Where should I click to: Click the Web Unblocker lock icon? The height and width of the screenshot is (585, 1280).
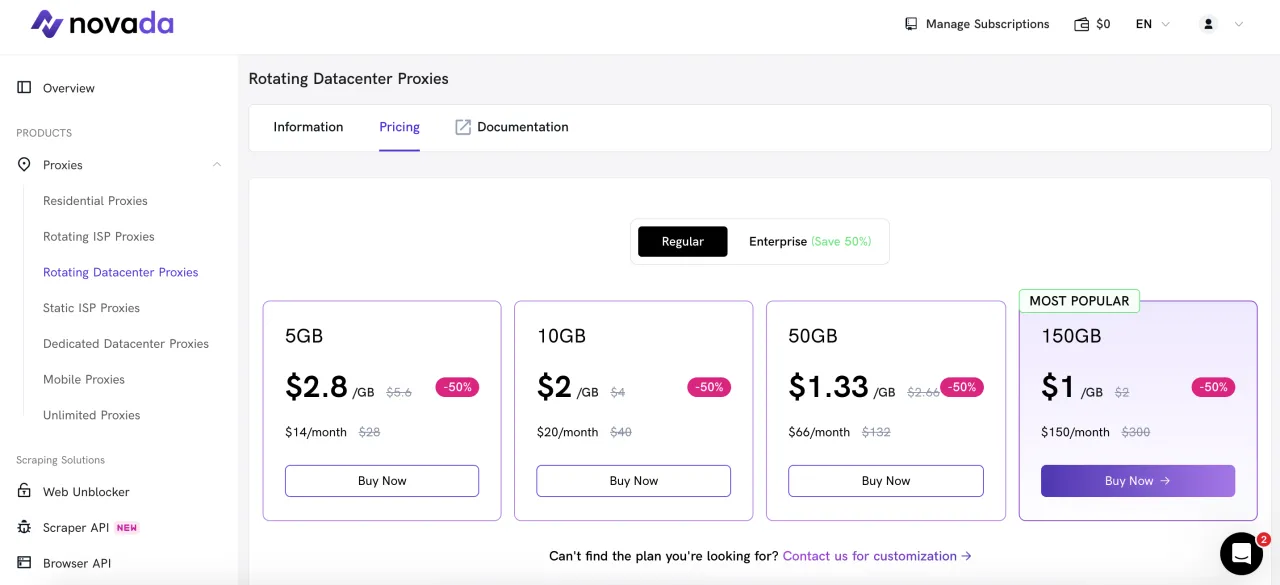pos(25,492)
